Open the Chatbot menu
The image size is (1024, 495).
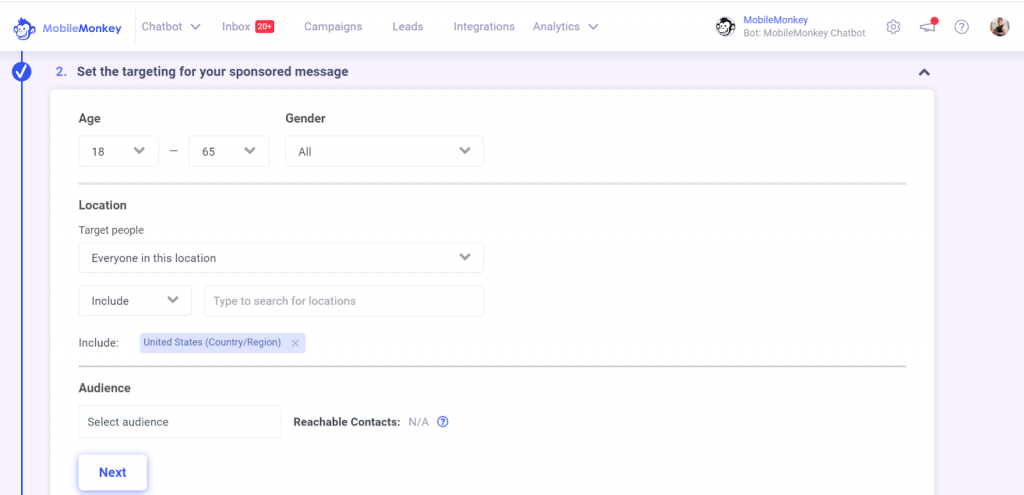click(x=171, y=27)
